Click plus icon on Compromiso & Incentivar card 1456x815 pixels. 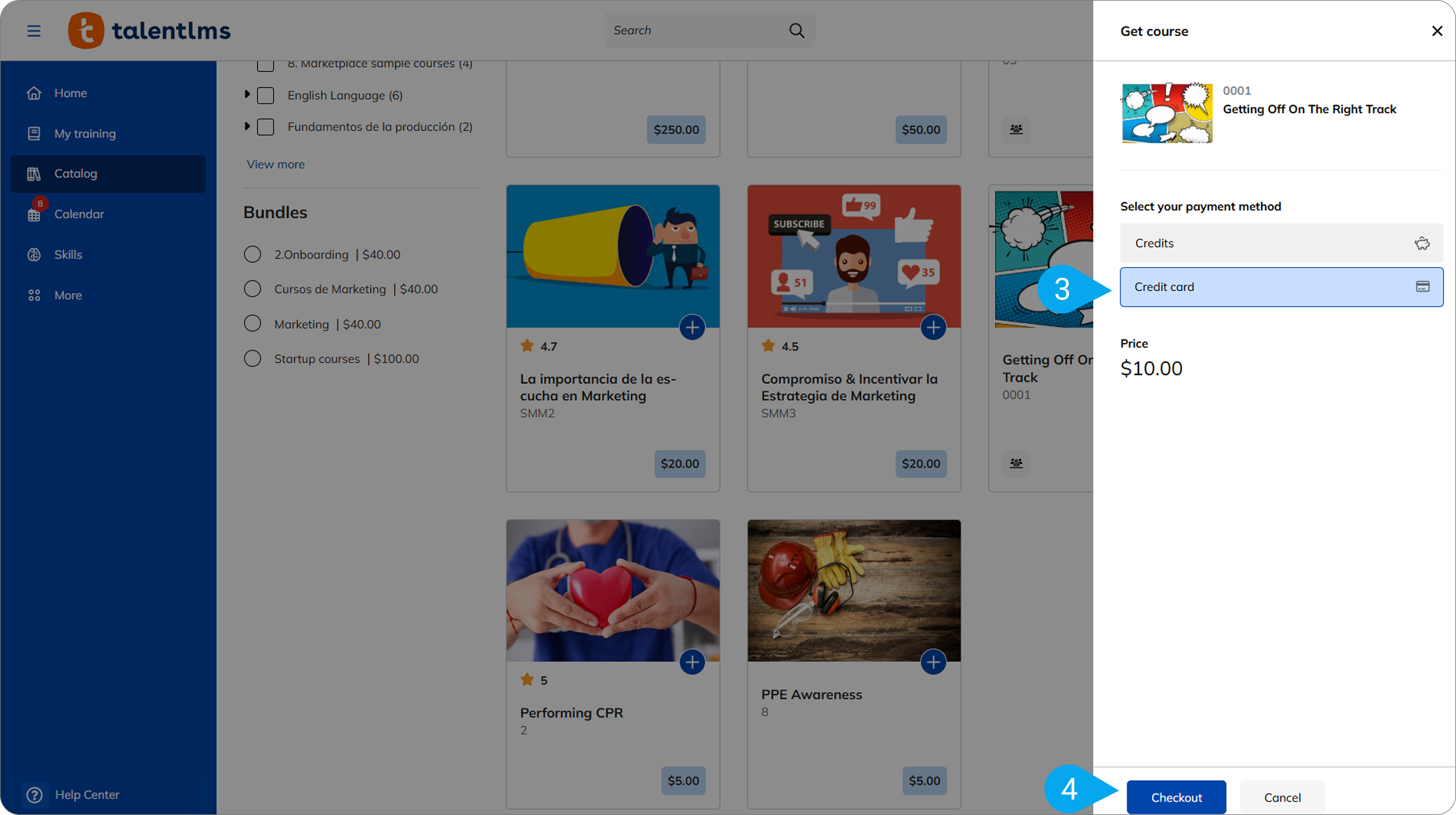pos(933,327)
